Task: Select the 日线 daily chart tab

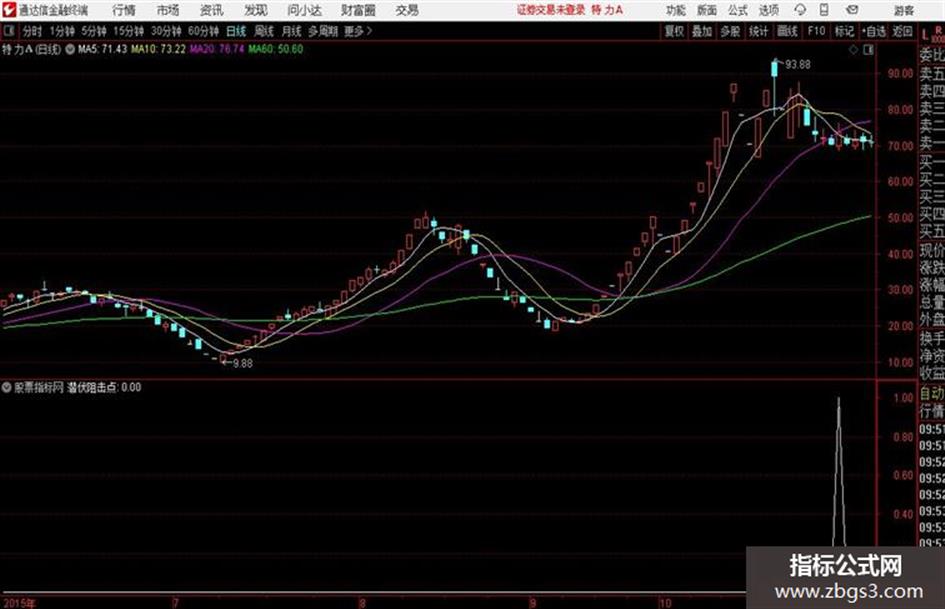Action: coord(236,31)
